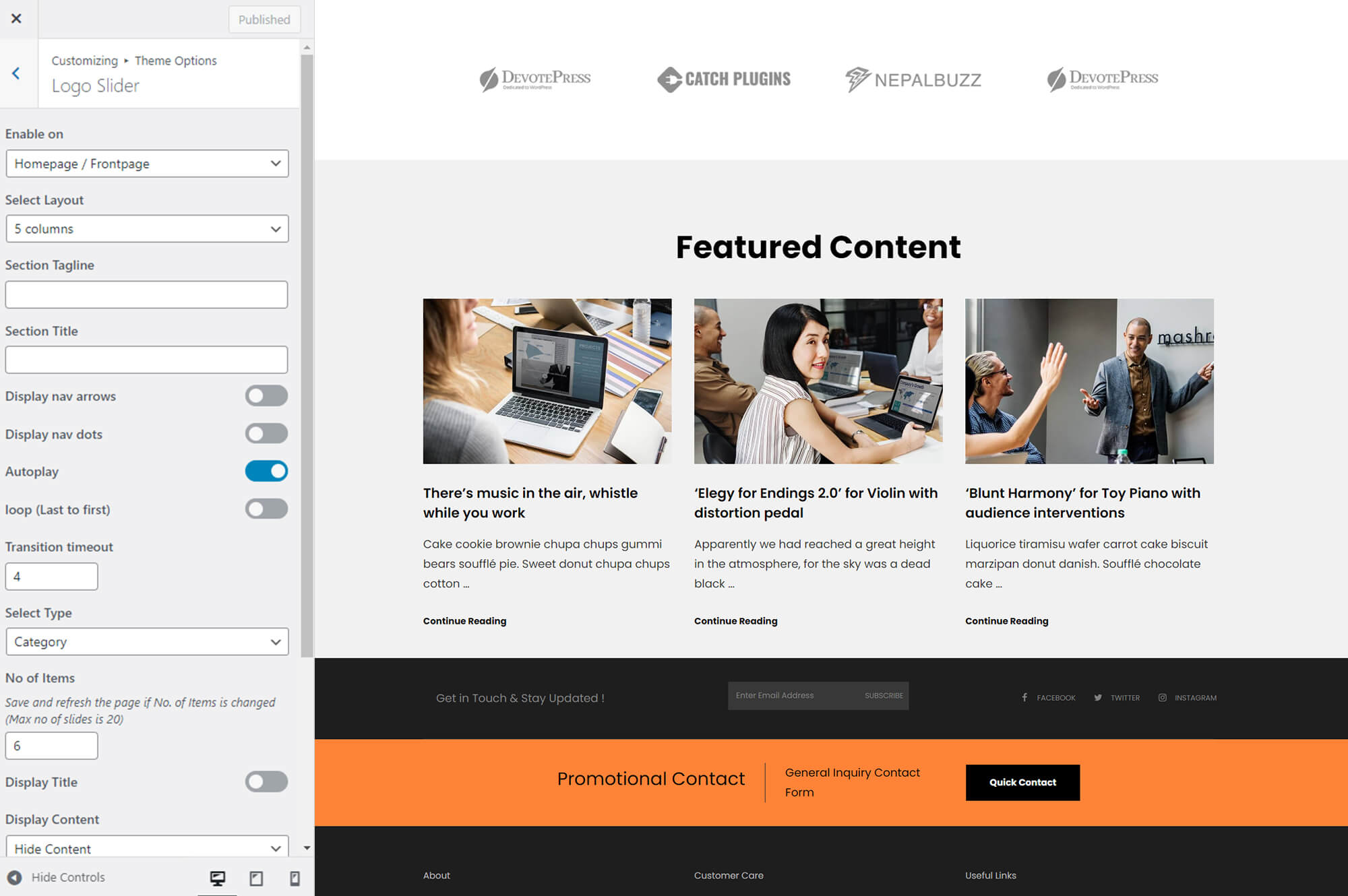Click the DevotePress logo icon (fourth)

tap(1102, 79)
